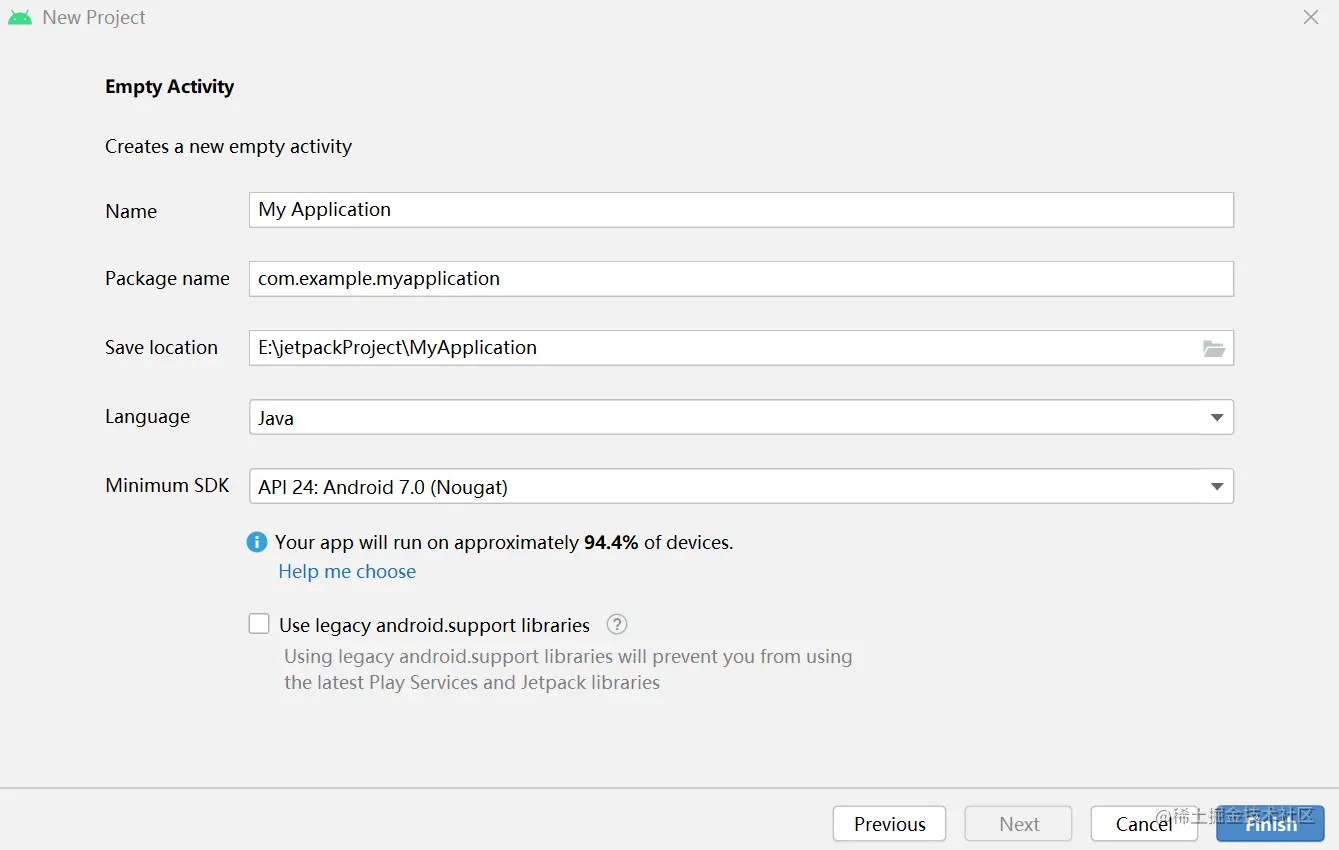The width and height of the screenshot is (1339, 850).
Task: Browse for save location folder icon
Action: click(x=1213, y=348)
